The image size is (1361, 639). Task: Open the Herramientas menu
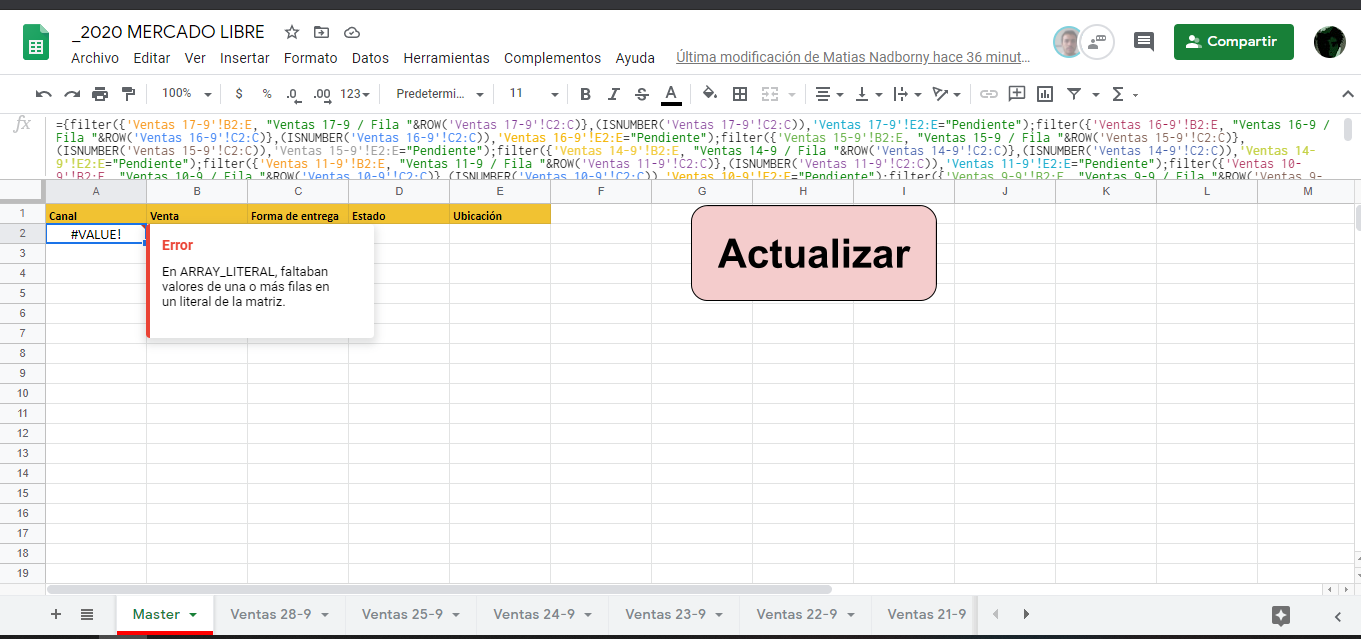(x=447, y=58)
